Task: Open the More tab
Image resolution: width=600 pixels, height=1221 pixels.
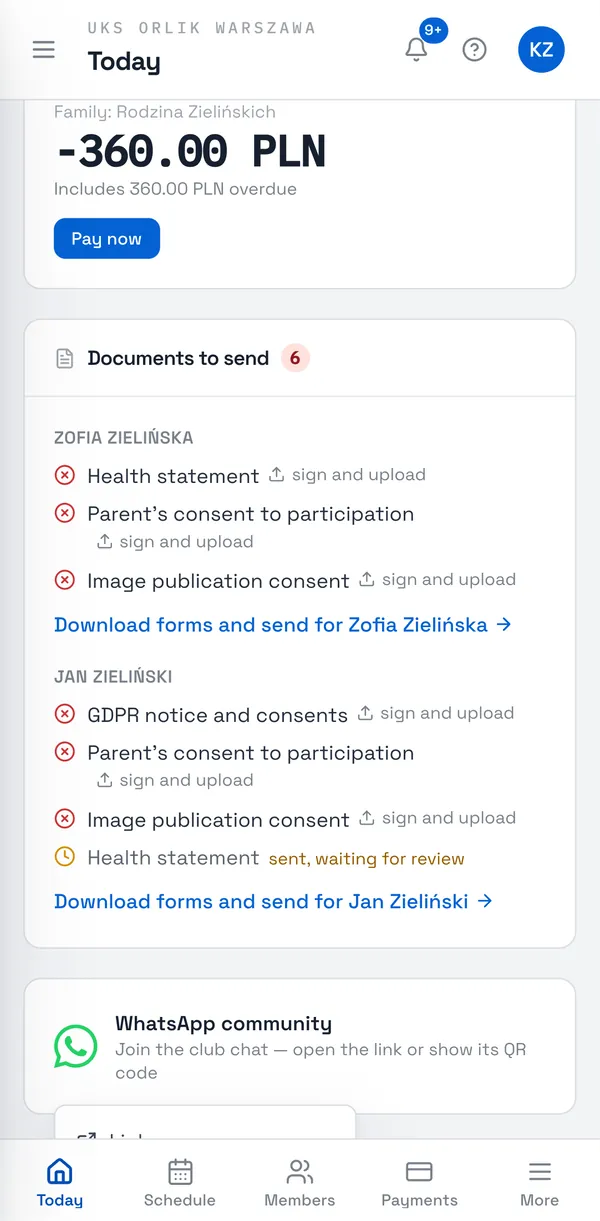Action: (x=540, y=1182)
